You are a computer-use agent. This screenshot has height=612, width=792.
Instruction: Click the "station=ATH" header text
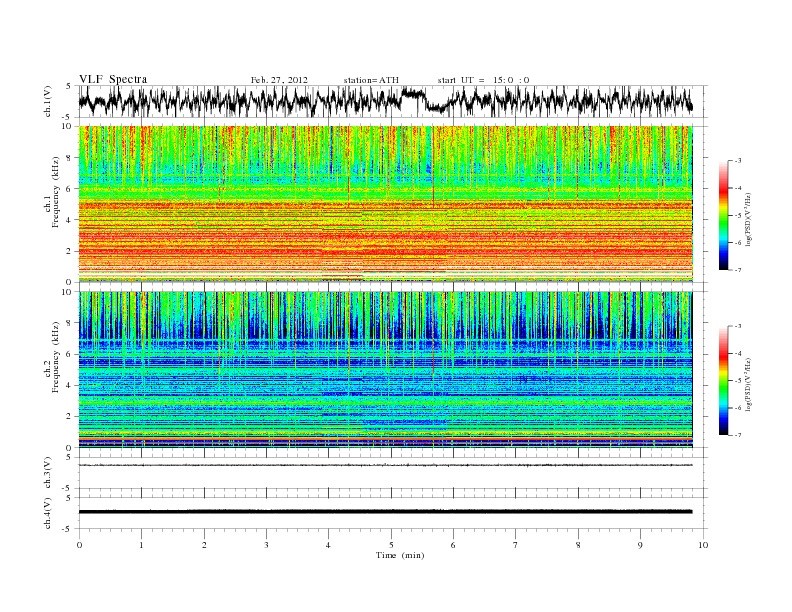click(371, 80)
